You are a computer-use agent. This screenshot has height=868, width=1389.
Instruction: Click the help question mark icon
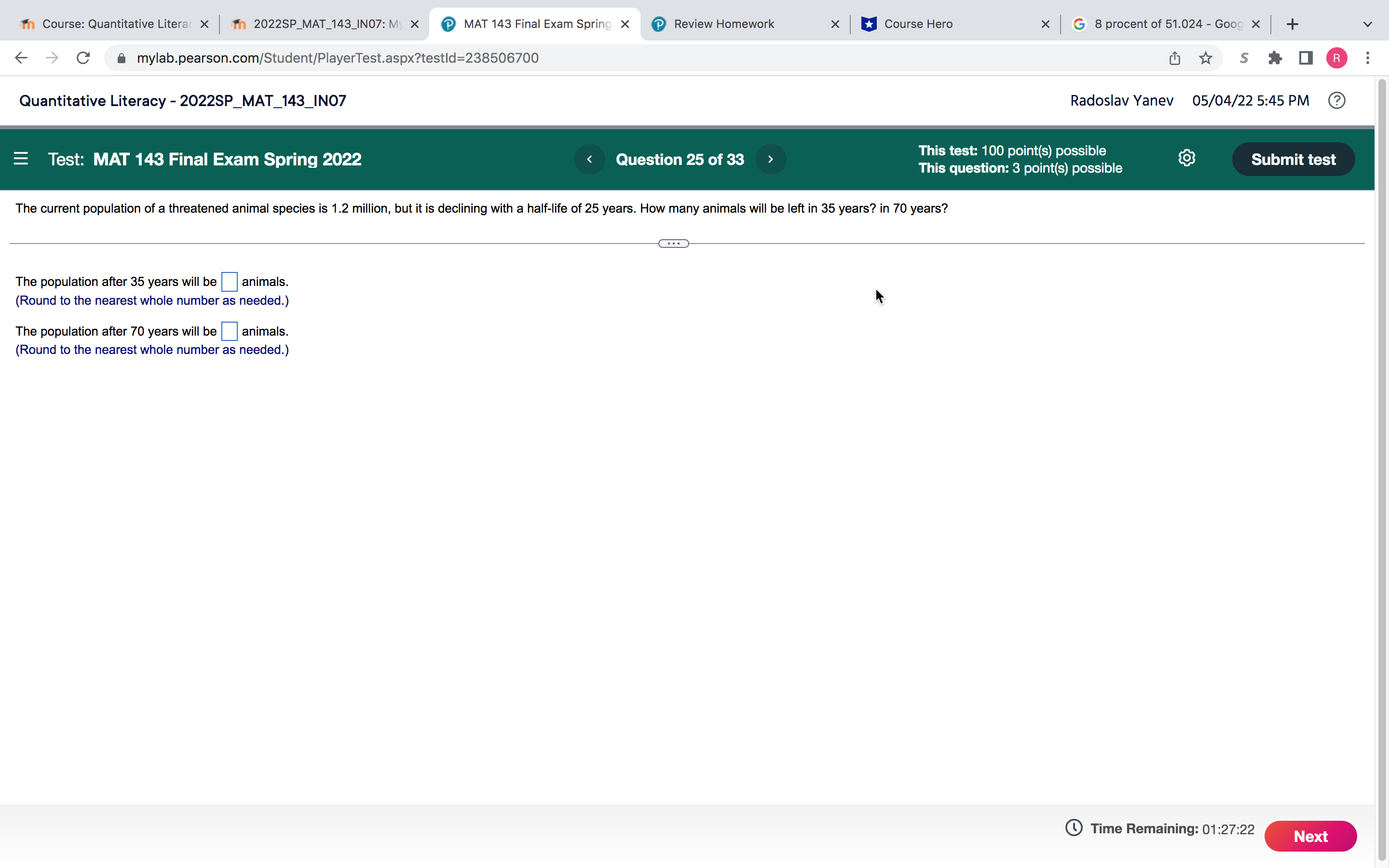1336,100
